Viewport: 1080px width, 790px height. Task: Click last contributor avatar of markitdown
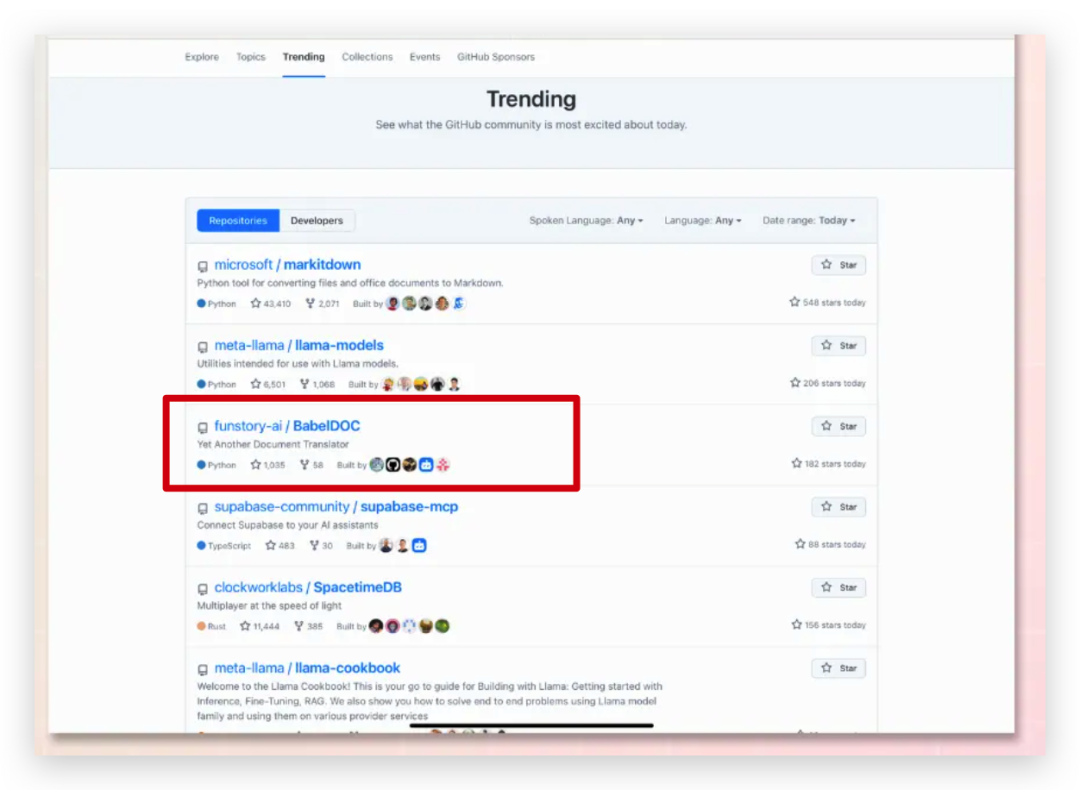pyautogui.click(x=459, y=304)
